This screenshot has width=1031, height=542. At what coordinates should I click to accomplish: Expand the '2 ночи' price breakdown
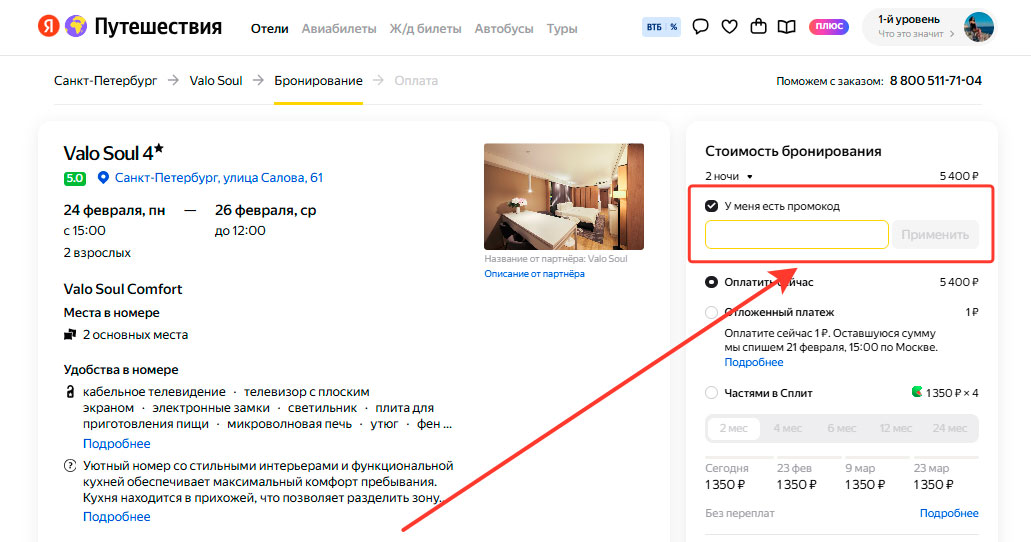click(x=729, y=176)
